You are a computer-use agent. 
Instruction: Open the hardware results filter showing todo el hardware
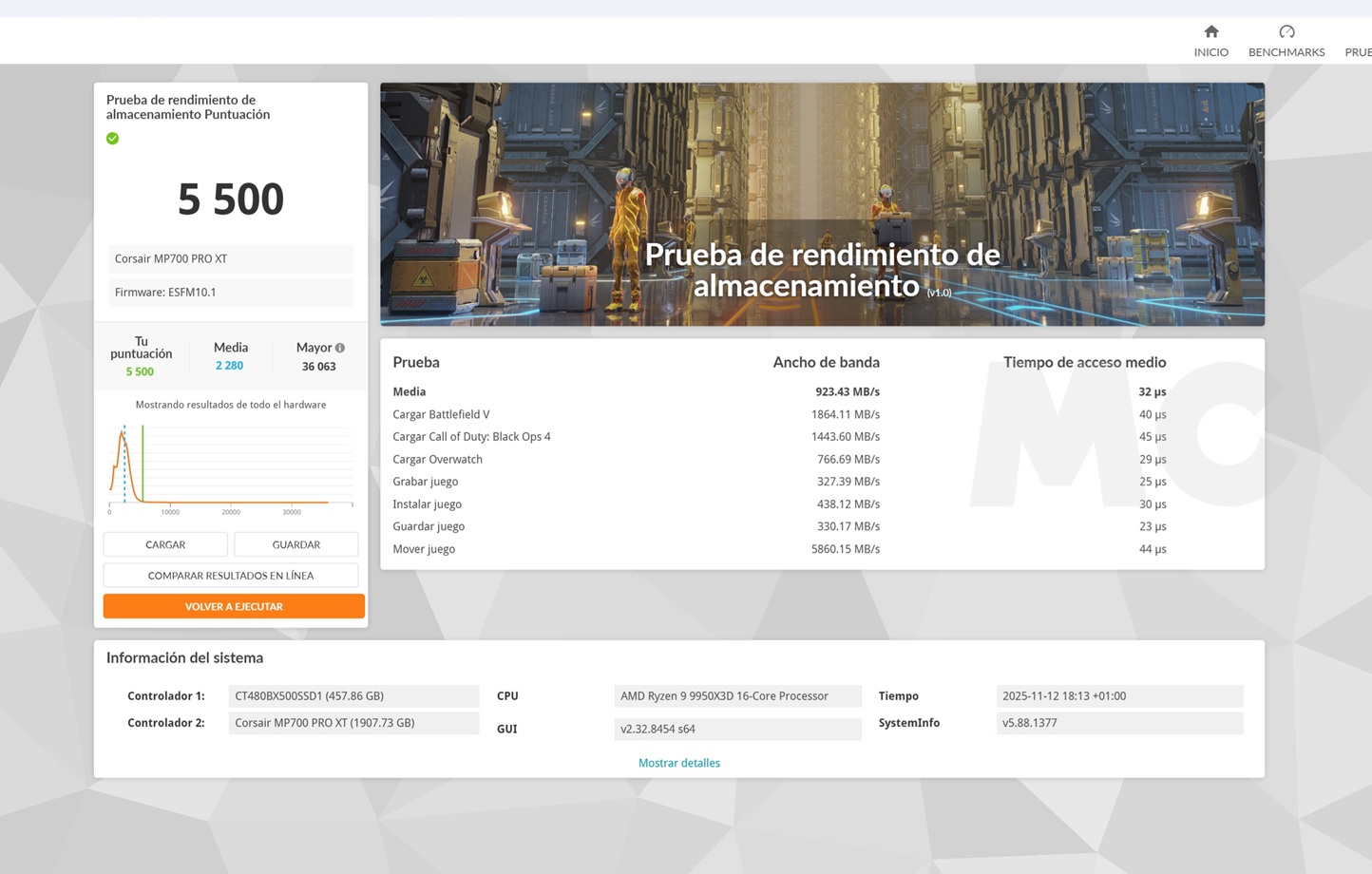pyautogui.click(x=230, y=404)
